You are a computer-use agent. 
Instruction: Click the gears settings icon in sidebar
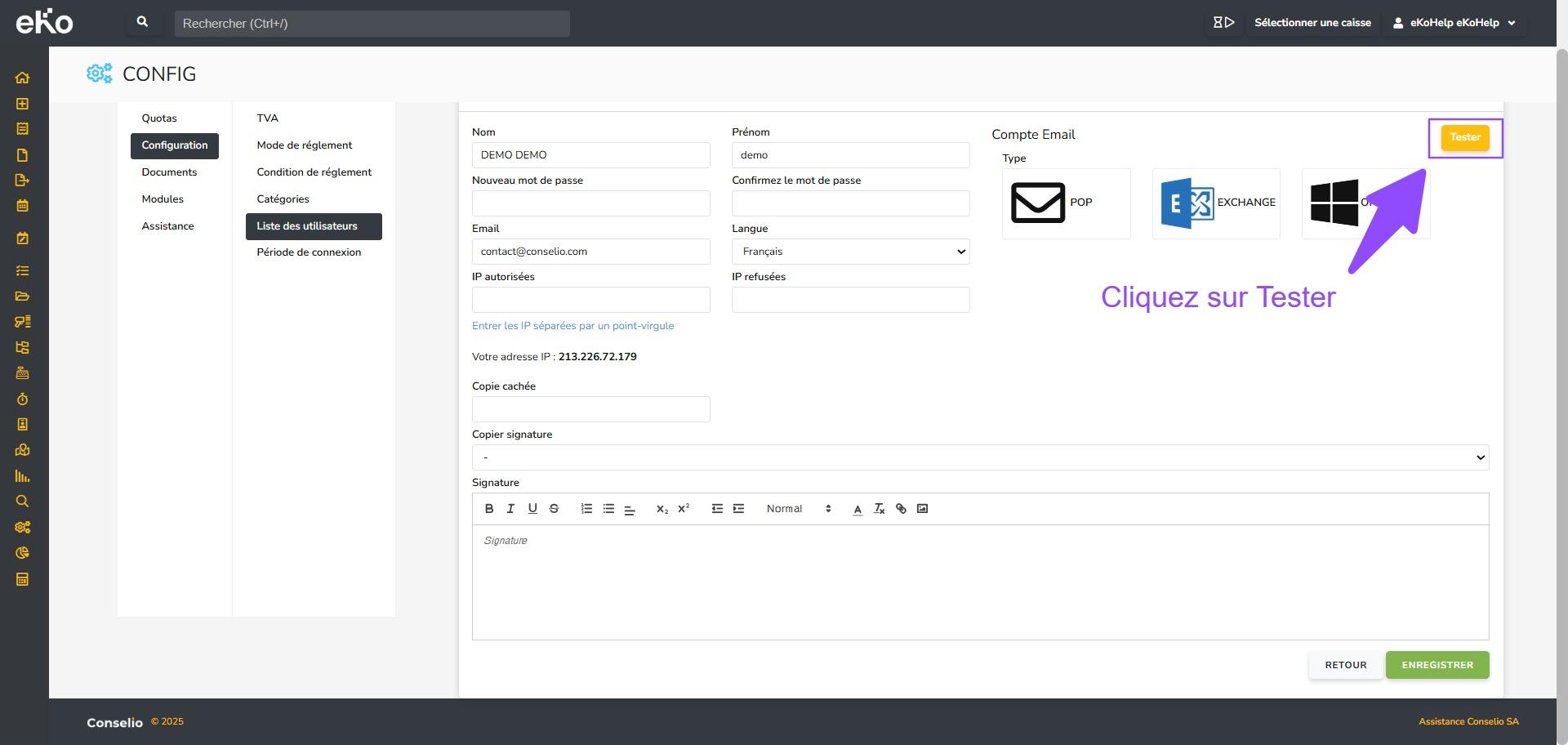click(22, 528)
